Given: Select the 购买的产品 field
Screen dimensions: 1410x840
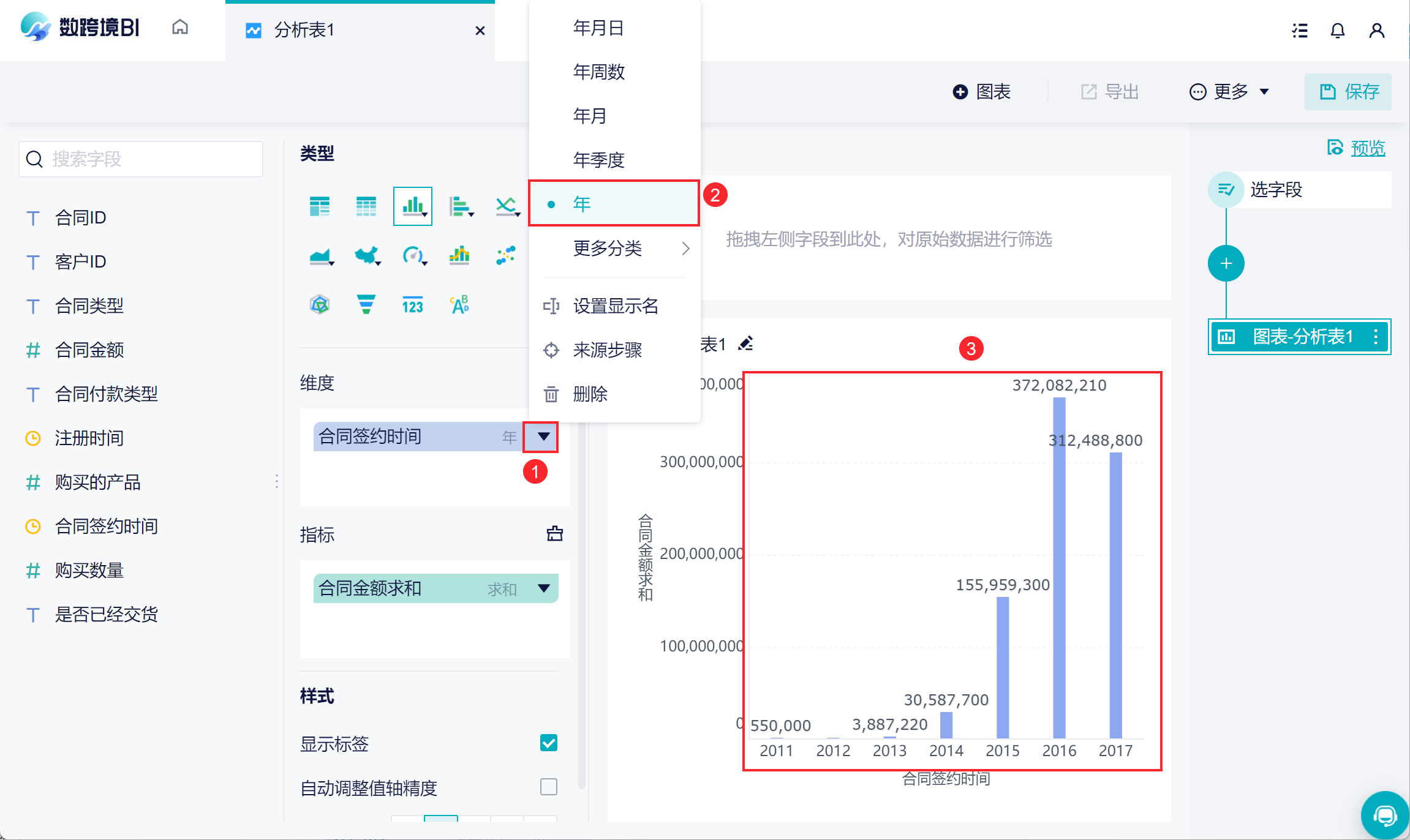Looking at the screenshot, I should [98, 482].
